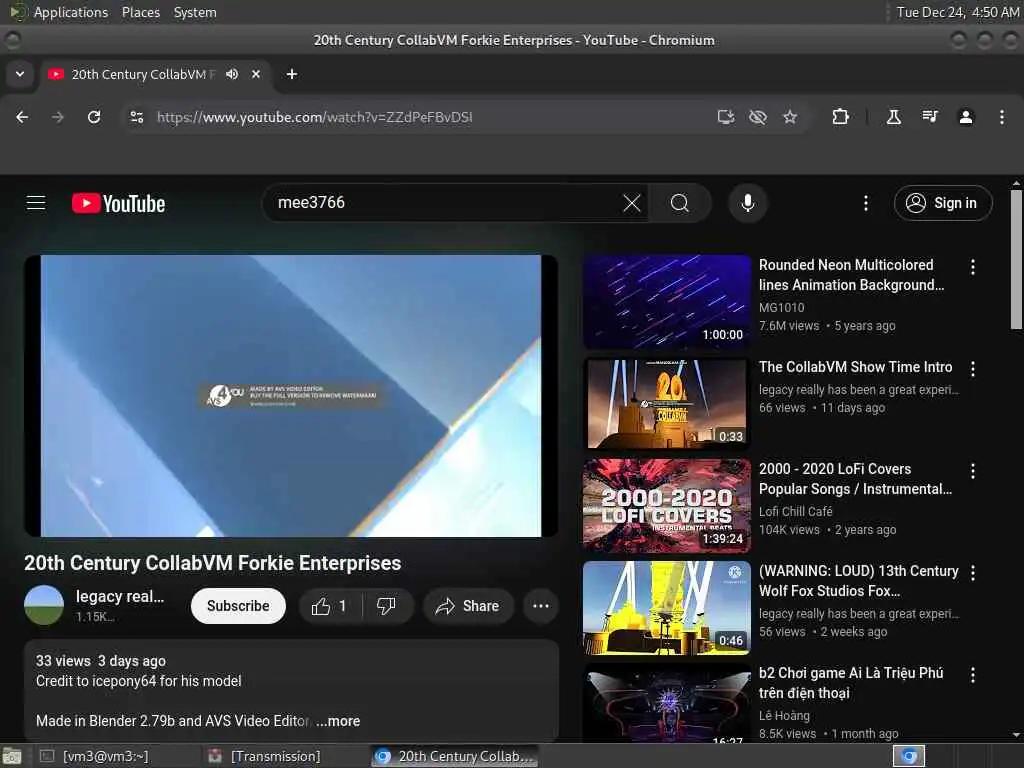The image size is (1024, 768).
Task: Bookmark this page with the star icon
Action: click(790, 117)
